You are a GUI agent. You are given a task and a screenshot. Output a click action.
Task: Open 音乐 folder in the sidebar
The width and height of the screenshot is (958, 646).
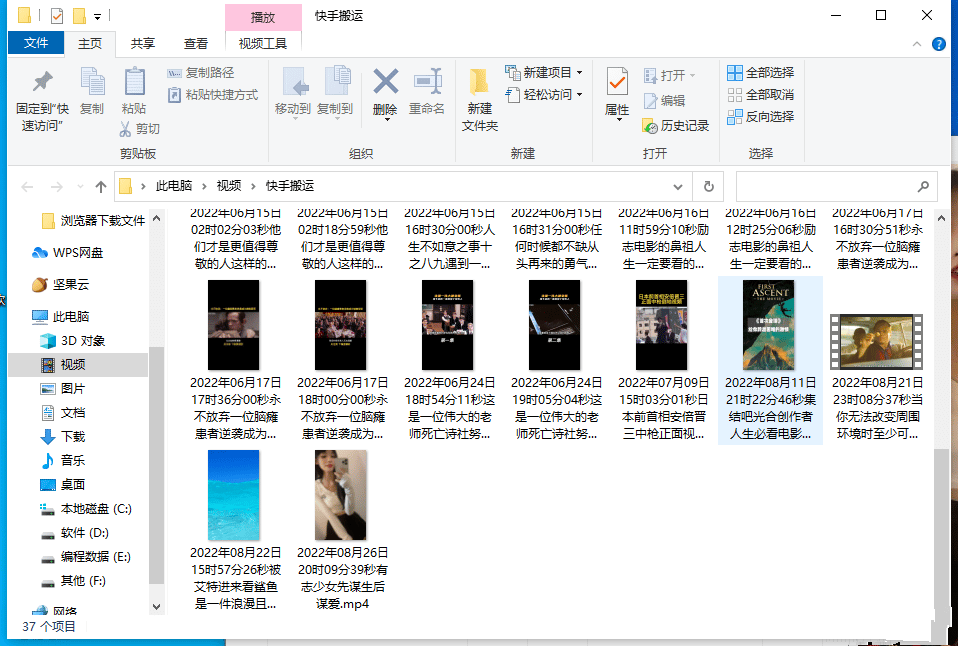tap(63, 460)
